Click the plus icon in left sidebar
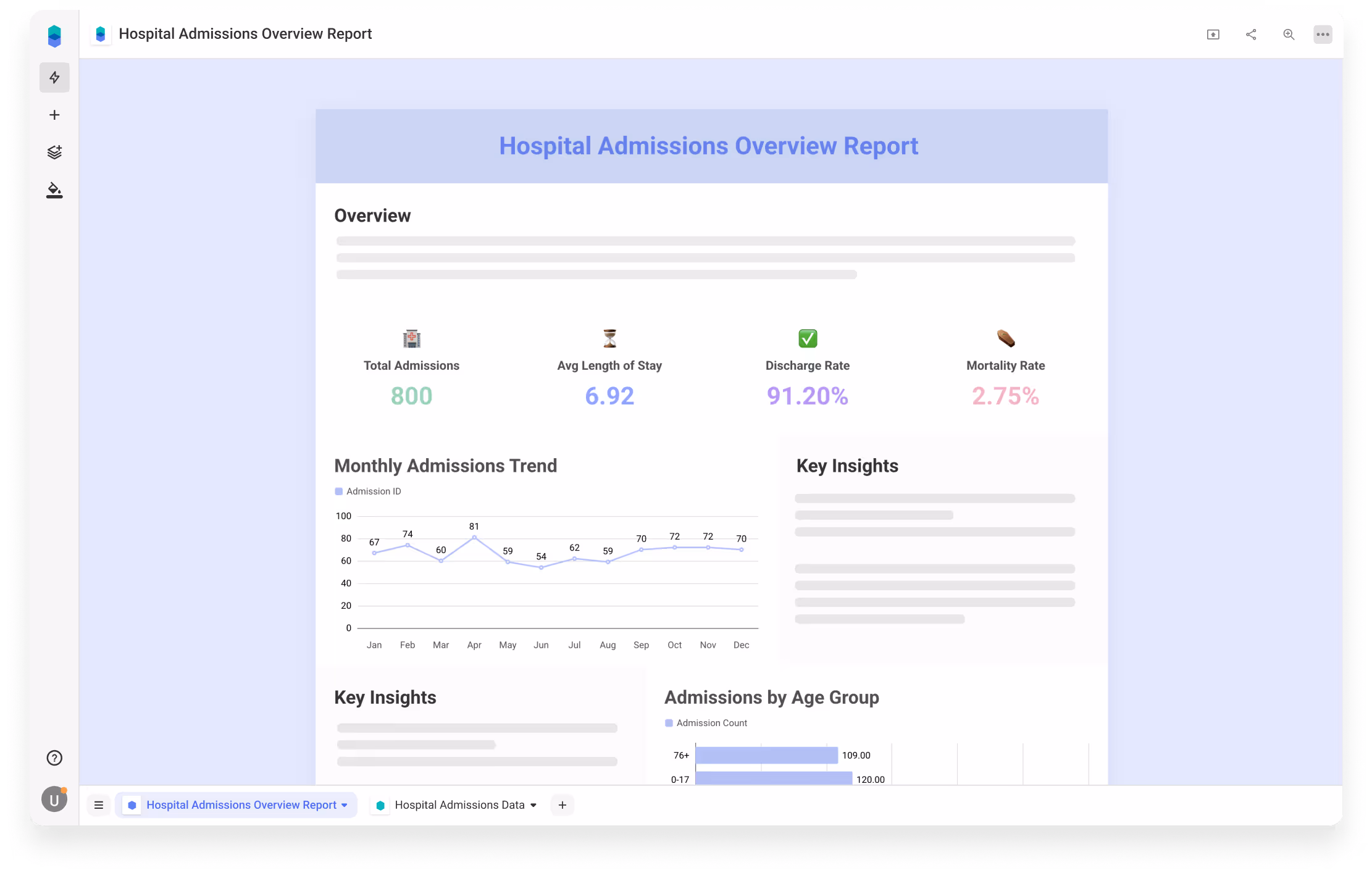Image resolution: width=1372 pixels, height=873 pixels. pyautogui.click(x=54, y=115)
